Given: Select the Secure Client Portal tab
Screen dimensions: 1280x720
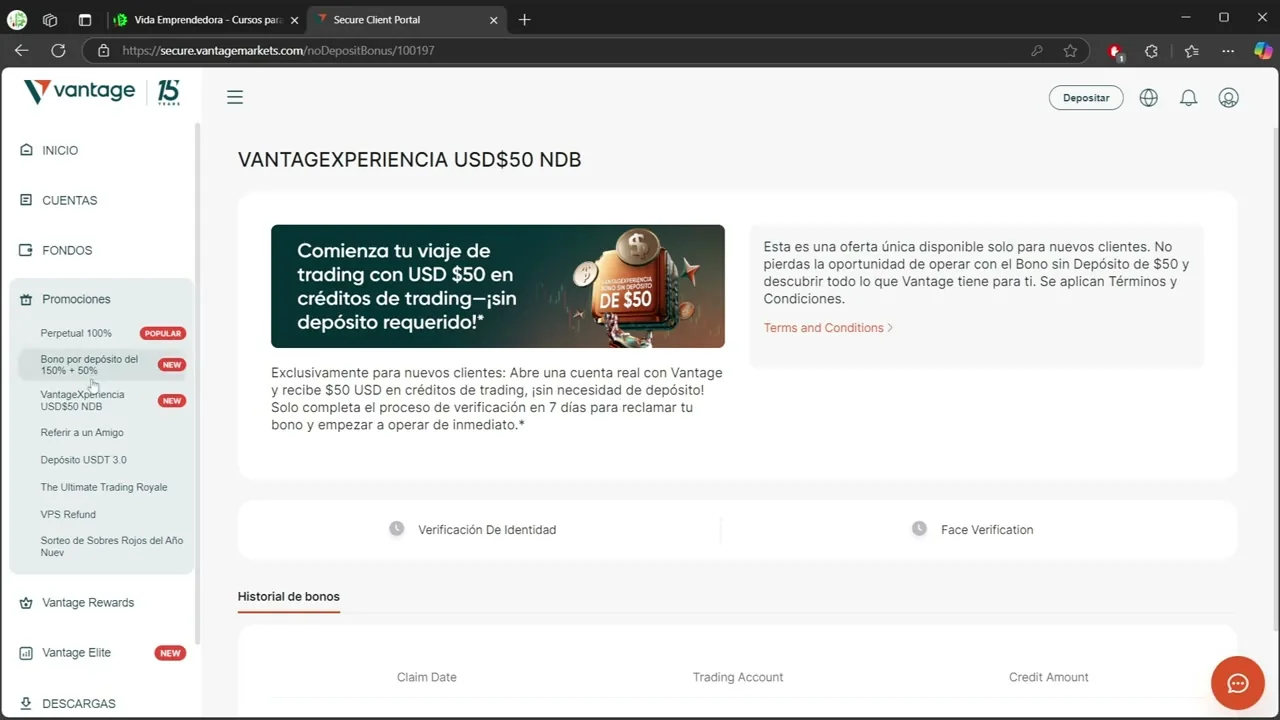Looking at the screenshot, I should tap(406, 19).
